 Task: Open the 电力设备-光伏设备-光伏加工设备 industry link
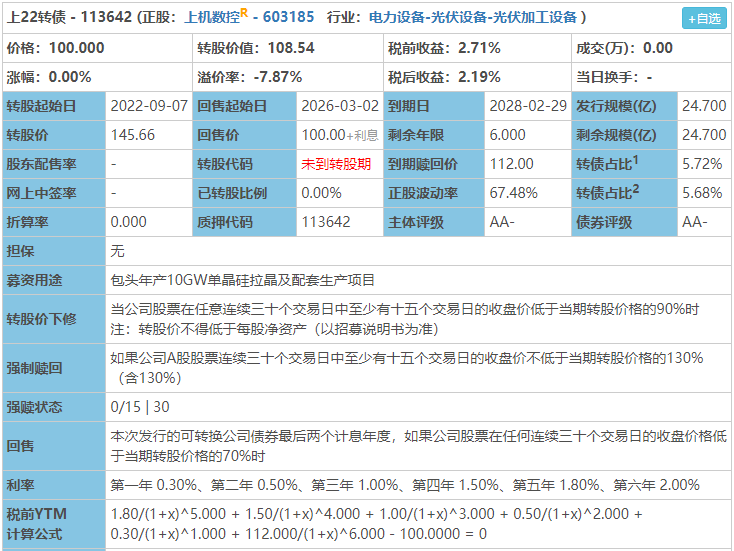click(x=473, y=17)
